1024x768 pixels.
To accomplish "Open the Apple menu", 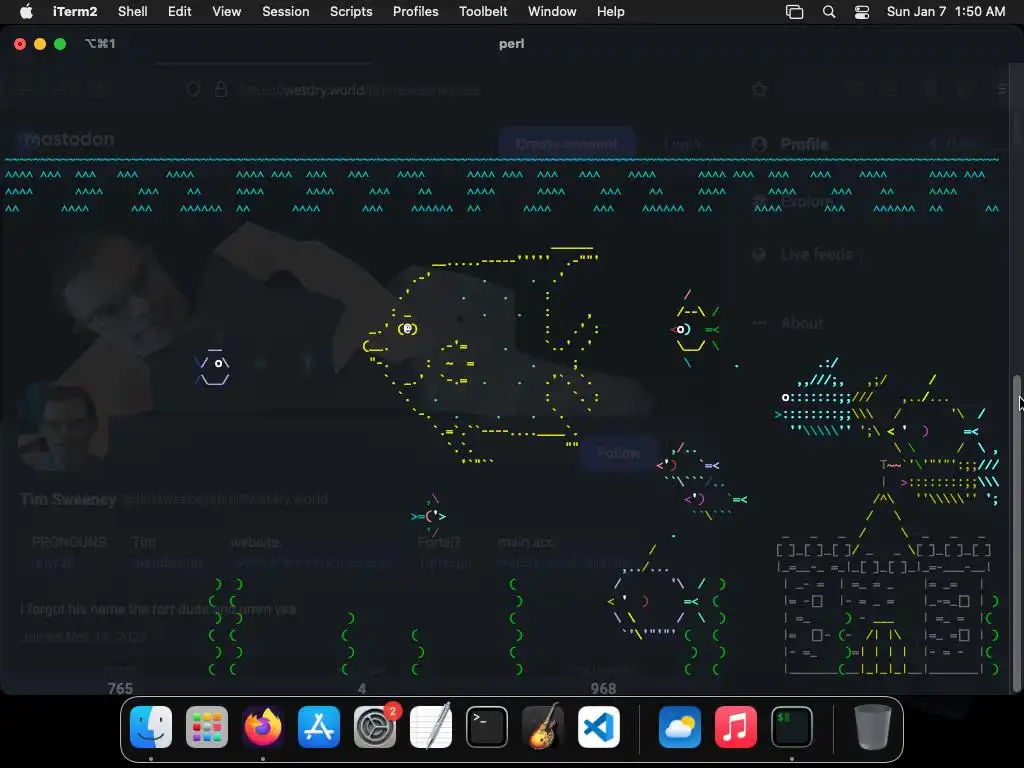I will 26,11.
